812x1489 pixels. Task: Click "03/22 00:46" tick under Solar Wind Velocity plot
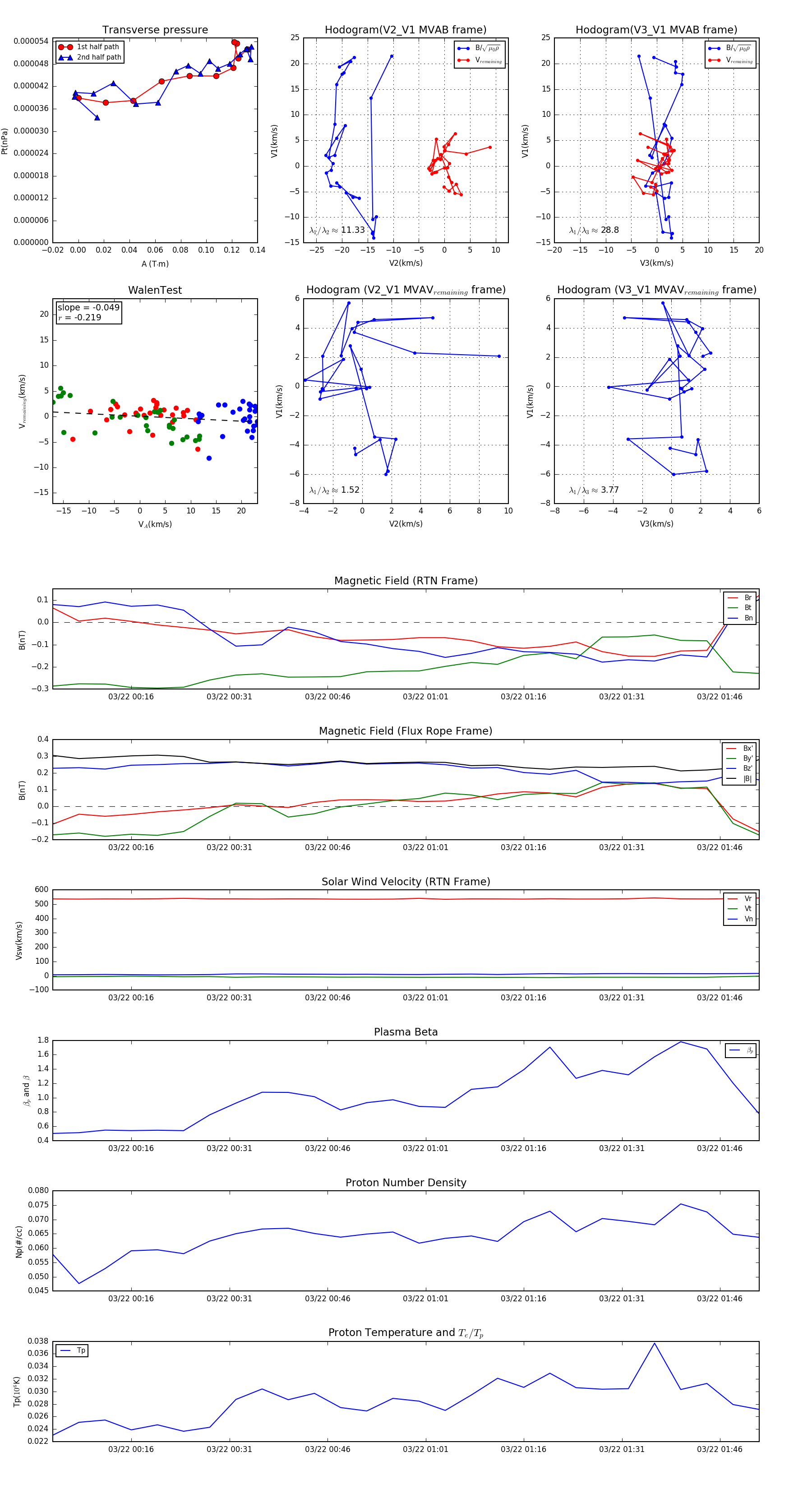click(x=328, y=998)
